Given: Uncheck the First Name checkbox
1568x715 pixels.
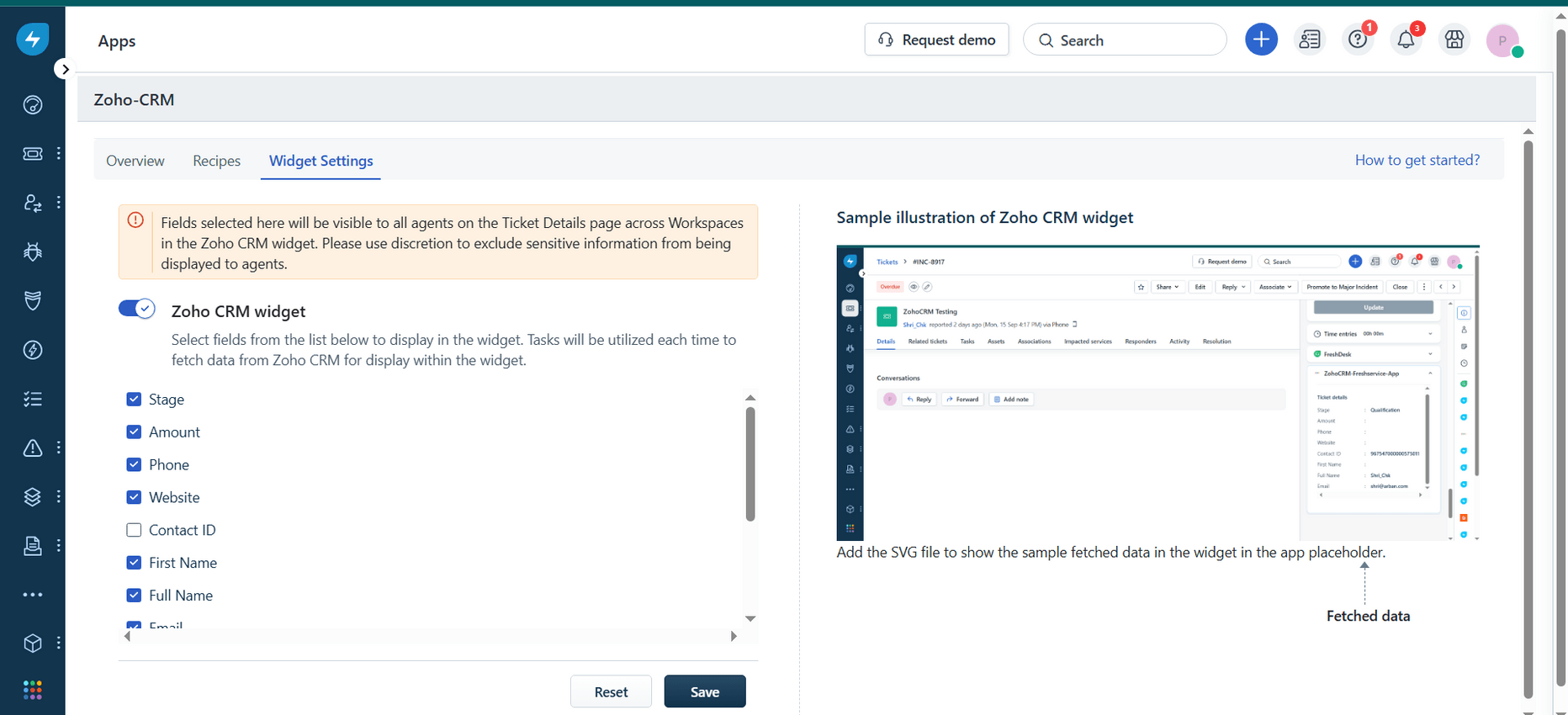Looking at the screenshot, I should [x=134, y=563].
